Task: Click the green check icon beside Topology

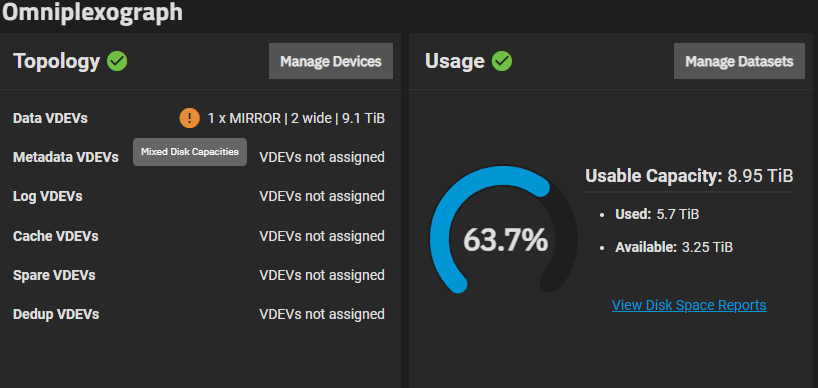Action: point(117,62)
